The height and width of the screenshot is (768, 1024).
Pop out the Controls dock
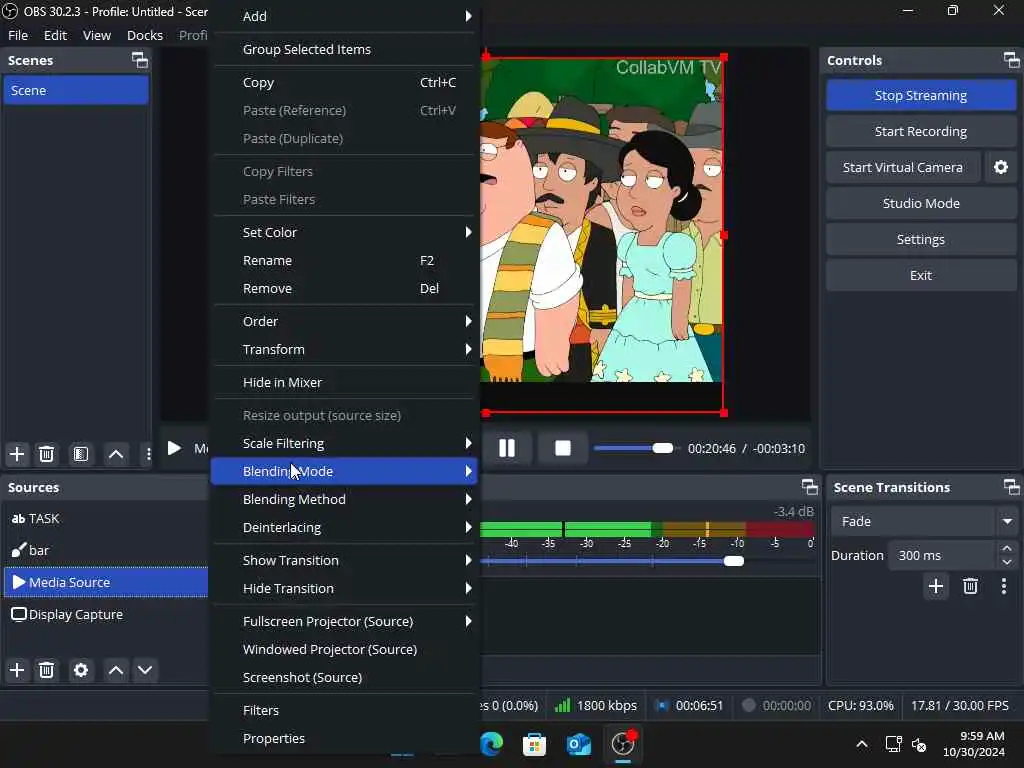1011,60
